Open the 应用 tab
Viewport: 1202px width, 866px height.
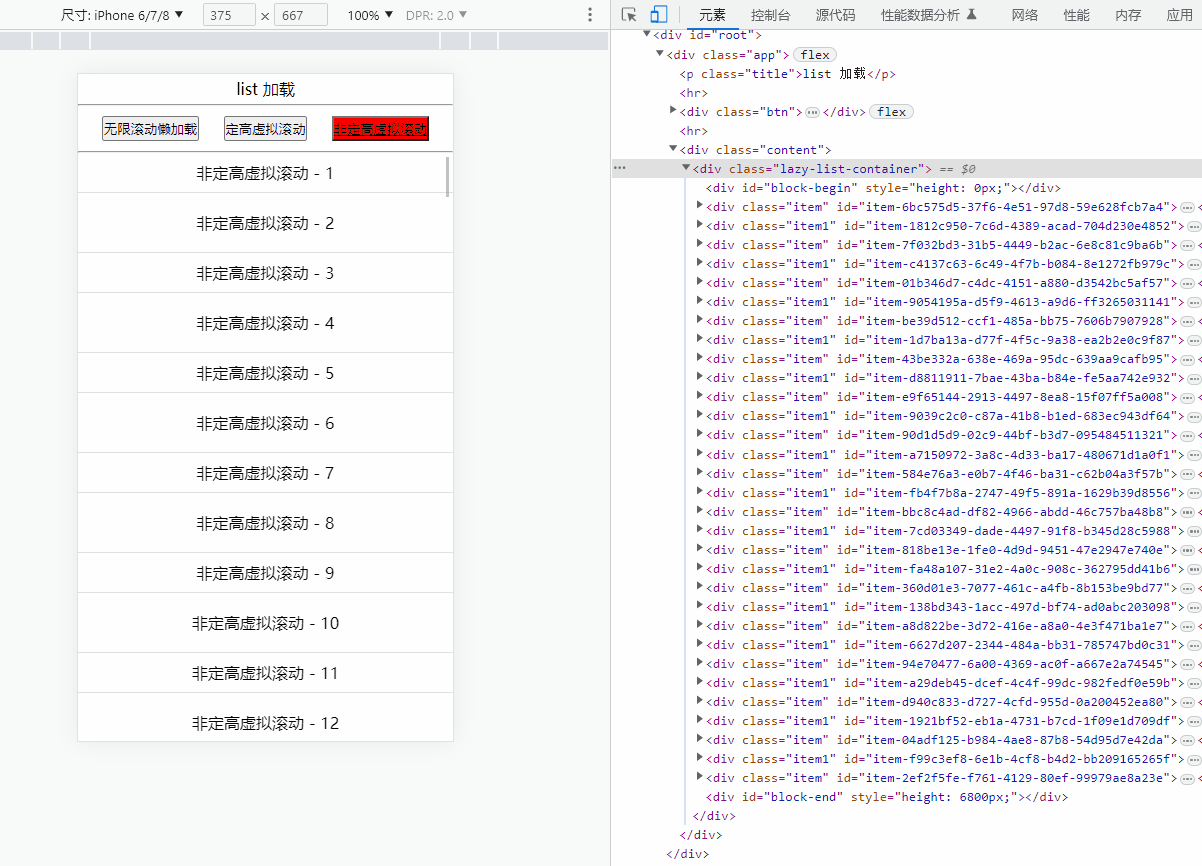(x=1180, y=15)
